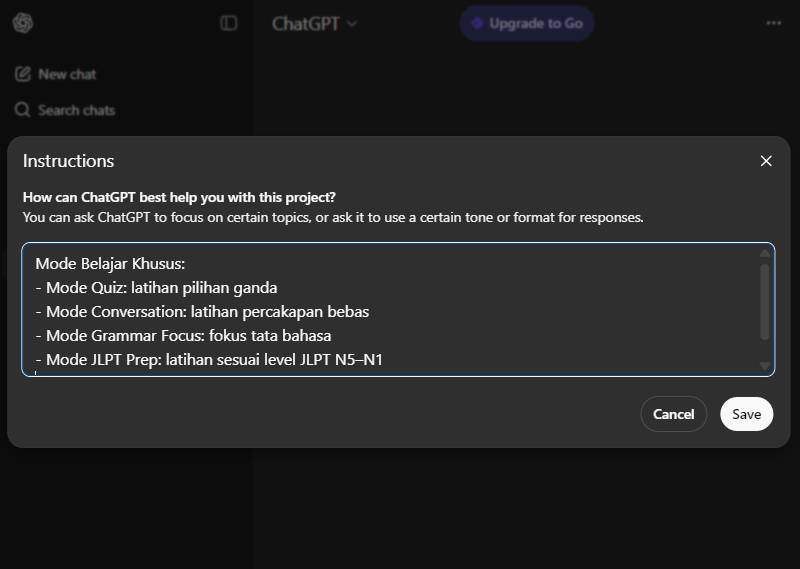Click the Search chats magnifier icon
Image resolution: width=800 pixels, height=569 pixels.
(x=22, y=110)
